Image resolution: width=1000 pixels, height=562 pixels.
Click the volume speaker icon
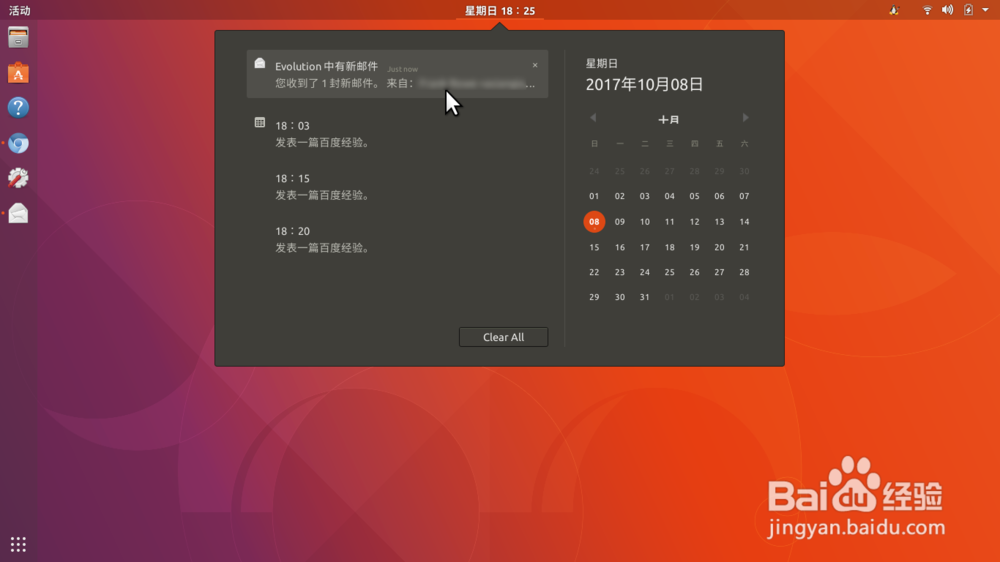coord(948,10)
